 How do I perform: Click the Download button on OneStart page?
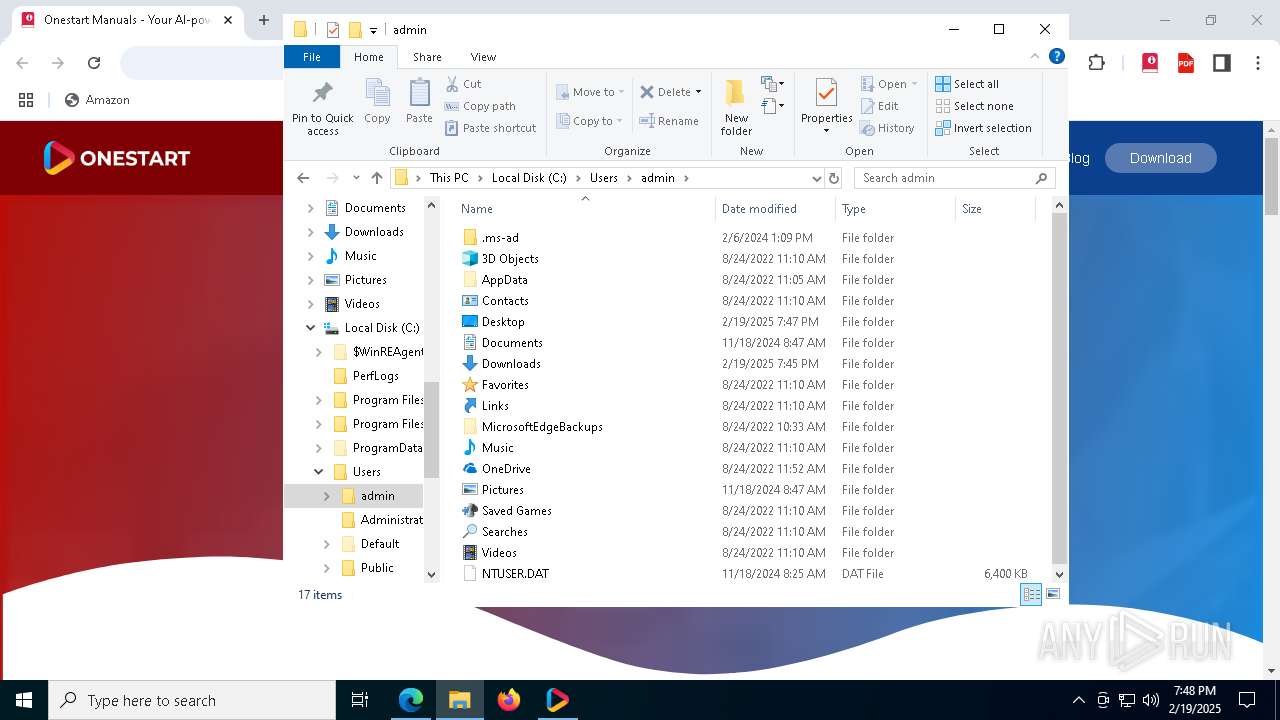point(1160,158)
